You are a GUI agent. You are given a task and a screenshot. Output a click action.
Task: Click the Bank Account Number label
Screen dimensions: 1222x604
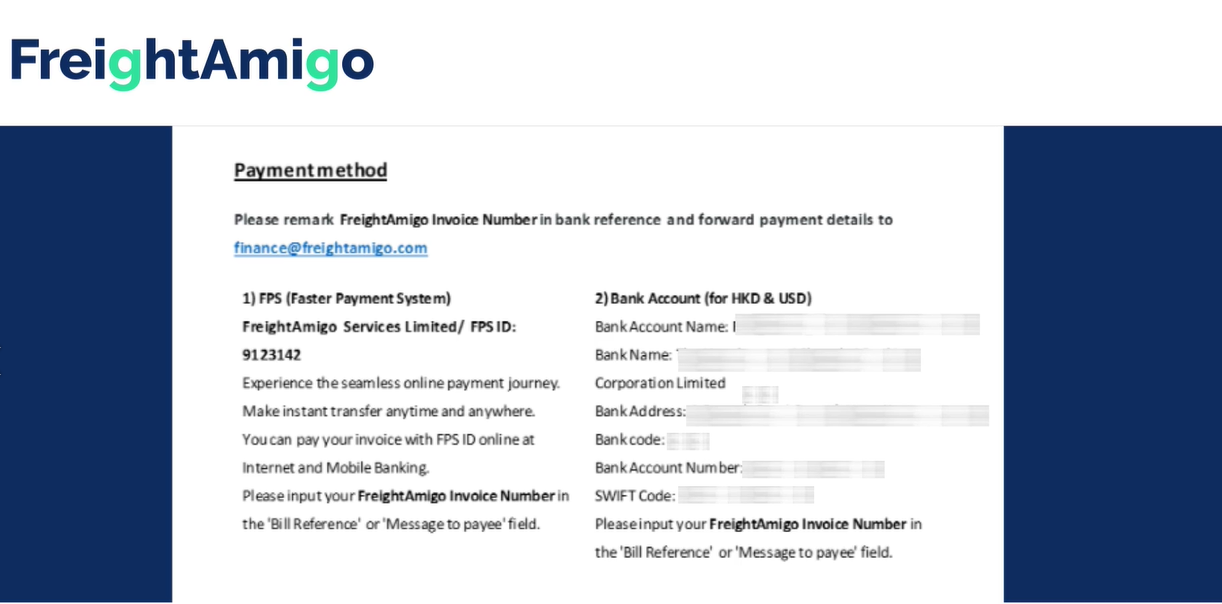(668, 468)
